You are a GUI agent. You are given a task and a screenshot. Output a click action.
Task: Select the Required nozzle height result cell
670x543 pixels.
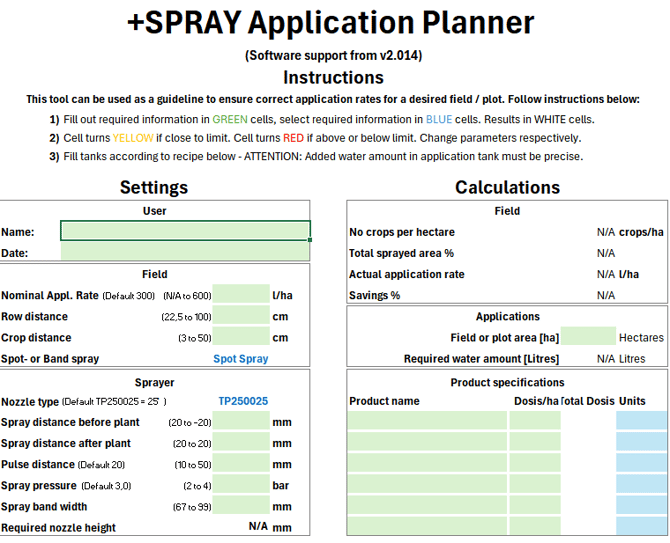coord(257,527)
